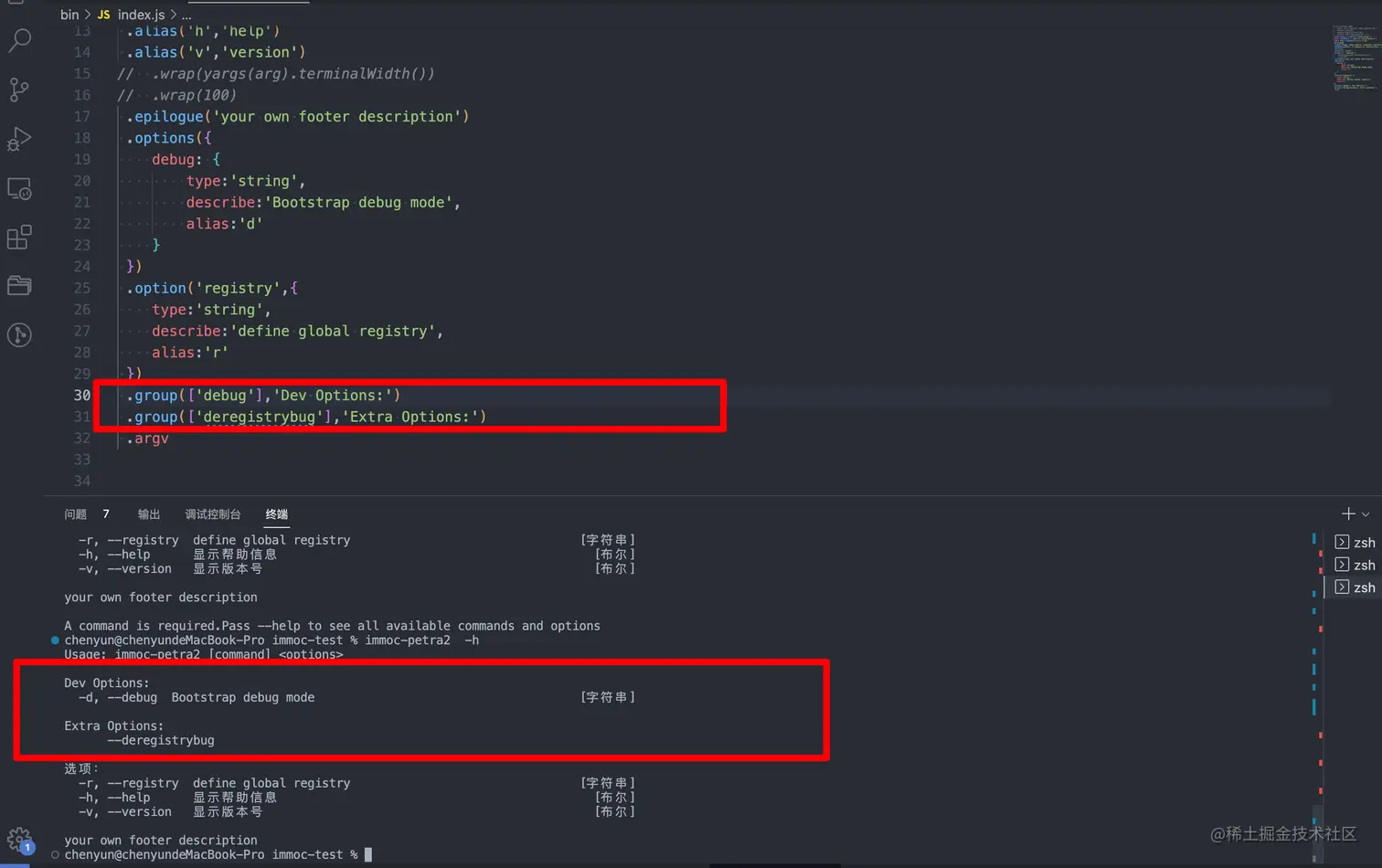This screenshot has width=1382, height=868.
Task: Click line number 30 in the gutter
Action: [x=82, y=395]
